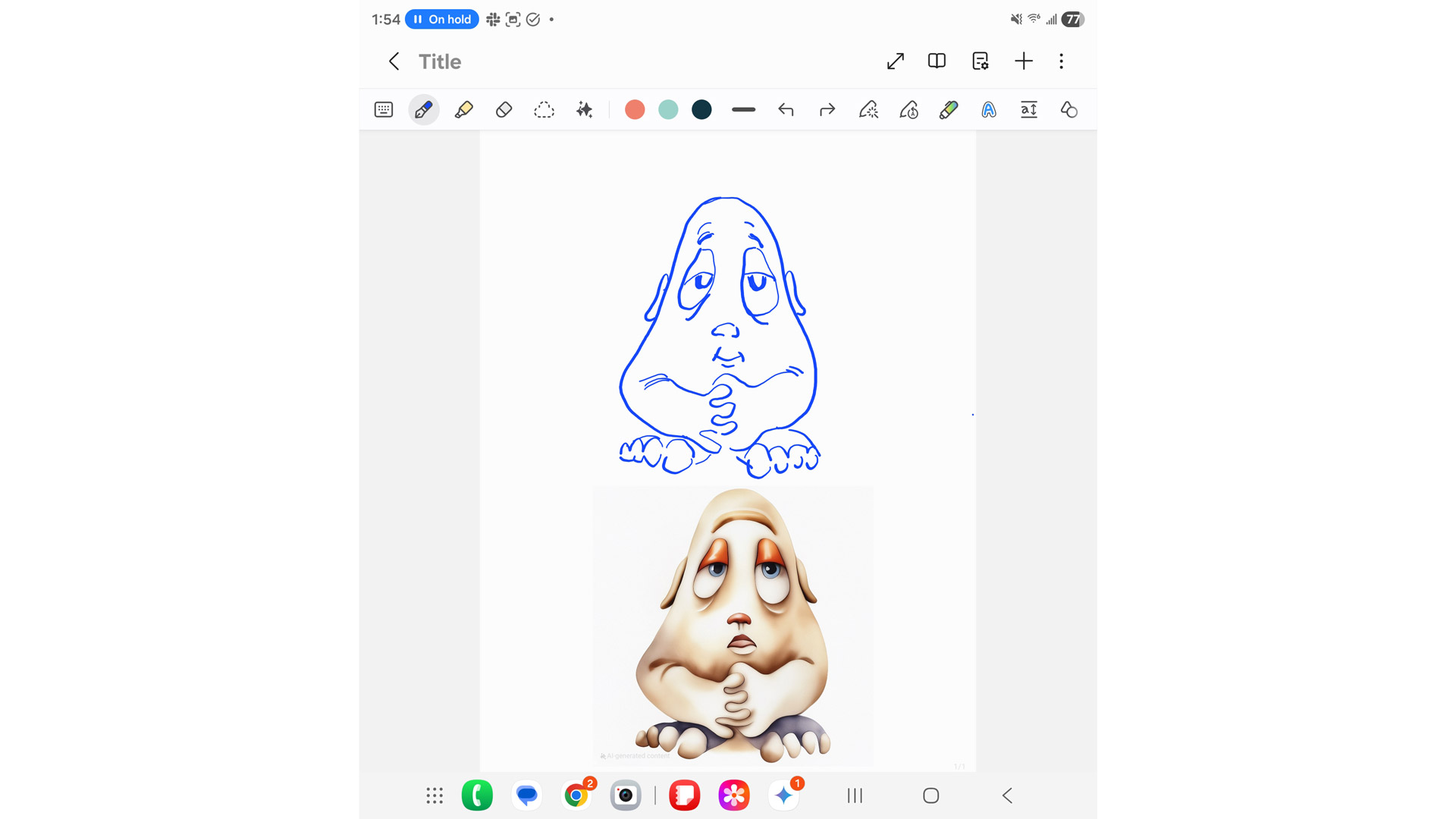Image resolution: width=1456 pixels, height=819 pixels.
Task: Expand note to full screen
Action: [x=896, y=61]
